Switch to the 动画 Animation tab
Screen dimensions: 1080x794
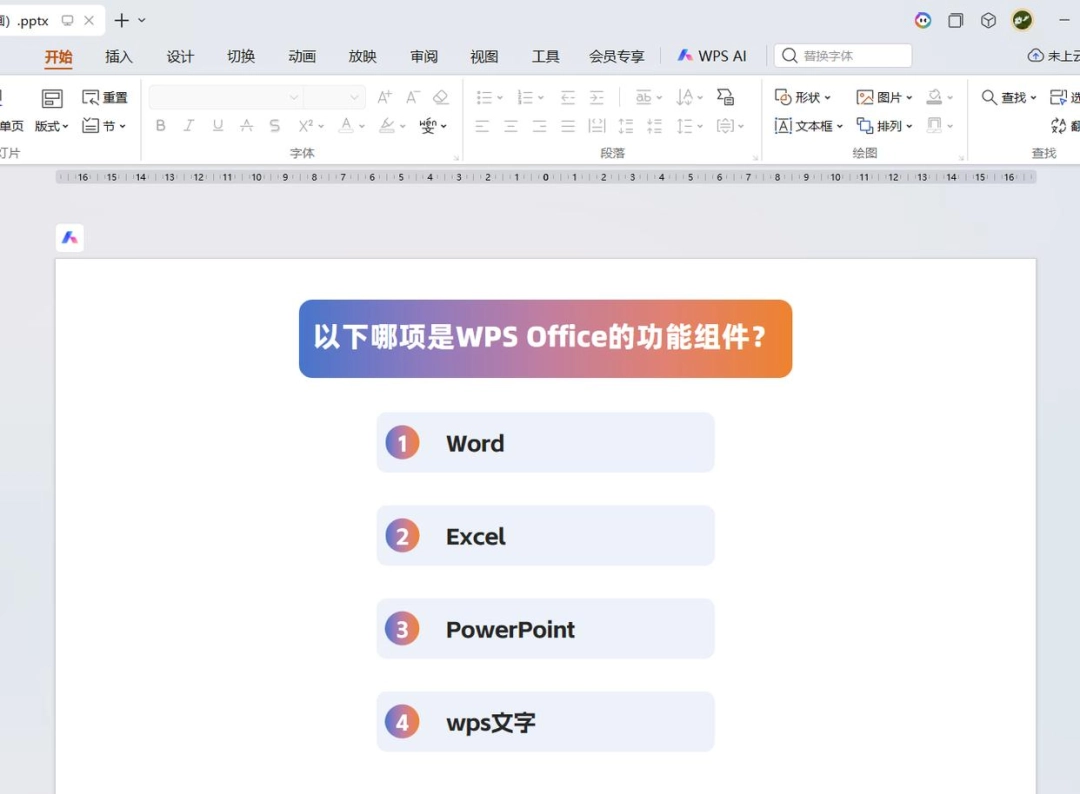click(302, 56)
